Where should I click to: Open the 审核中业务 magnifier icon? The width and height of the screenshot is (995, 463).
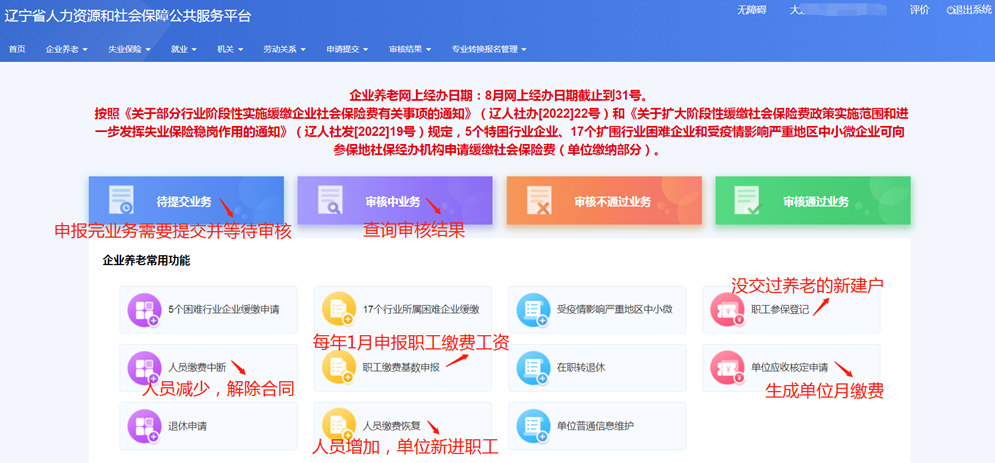[331, 201]
